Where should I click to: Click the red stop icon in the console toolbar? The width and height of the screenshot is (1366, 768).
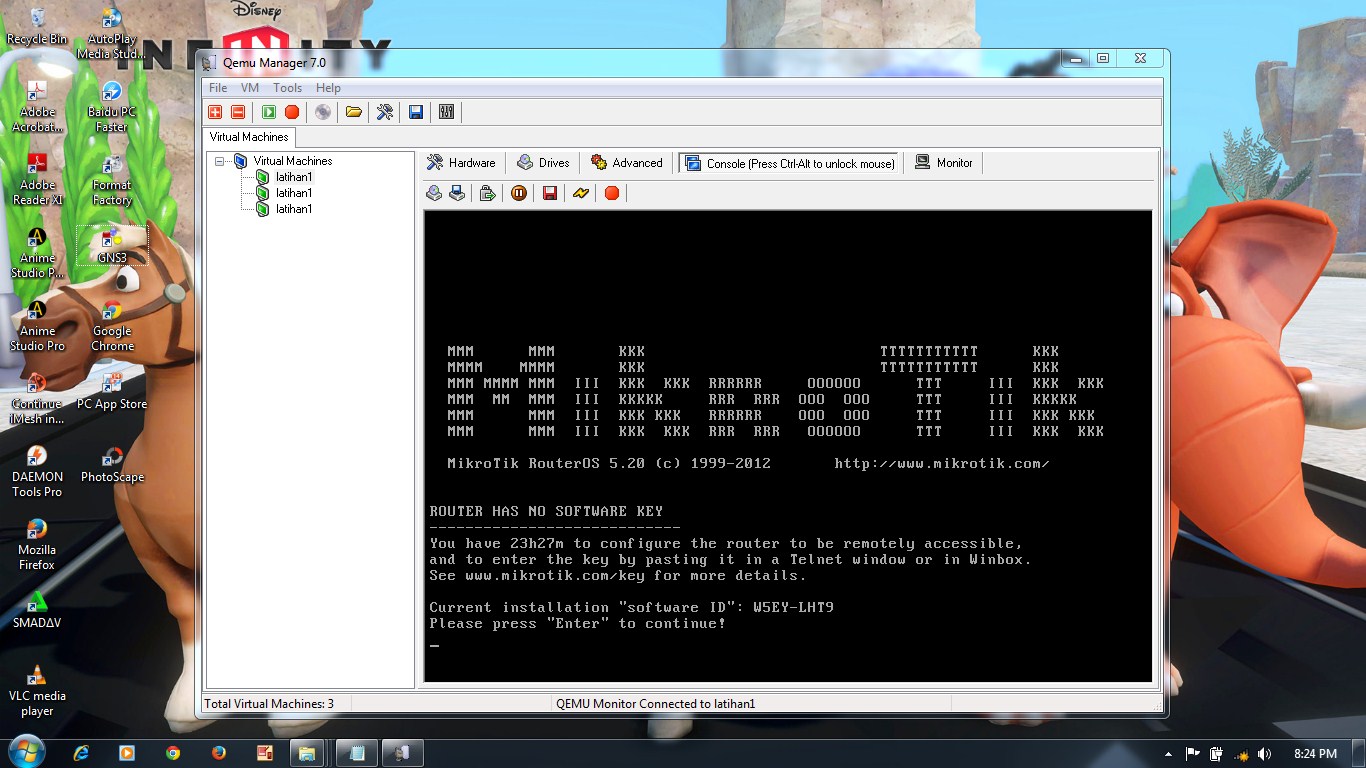click(612, 193)
